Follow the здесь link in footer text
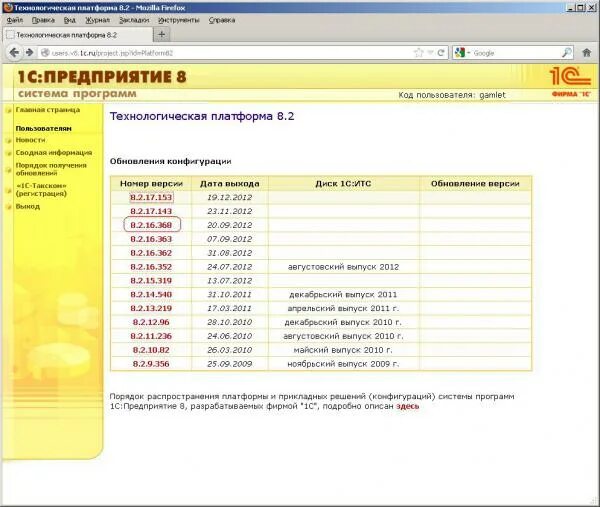This screenshot has width=600, height=507. [x=408, y=406]
